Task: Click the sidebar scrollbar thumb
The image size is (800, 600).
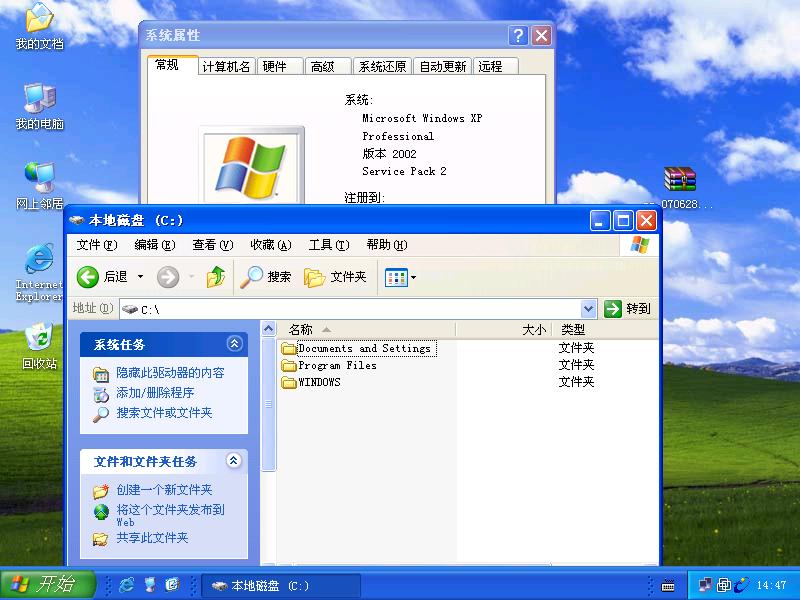Action: pos(269,404)
